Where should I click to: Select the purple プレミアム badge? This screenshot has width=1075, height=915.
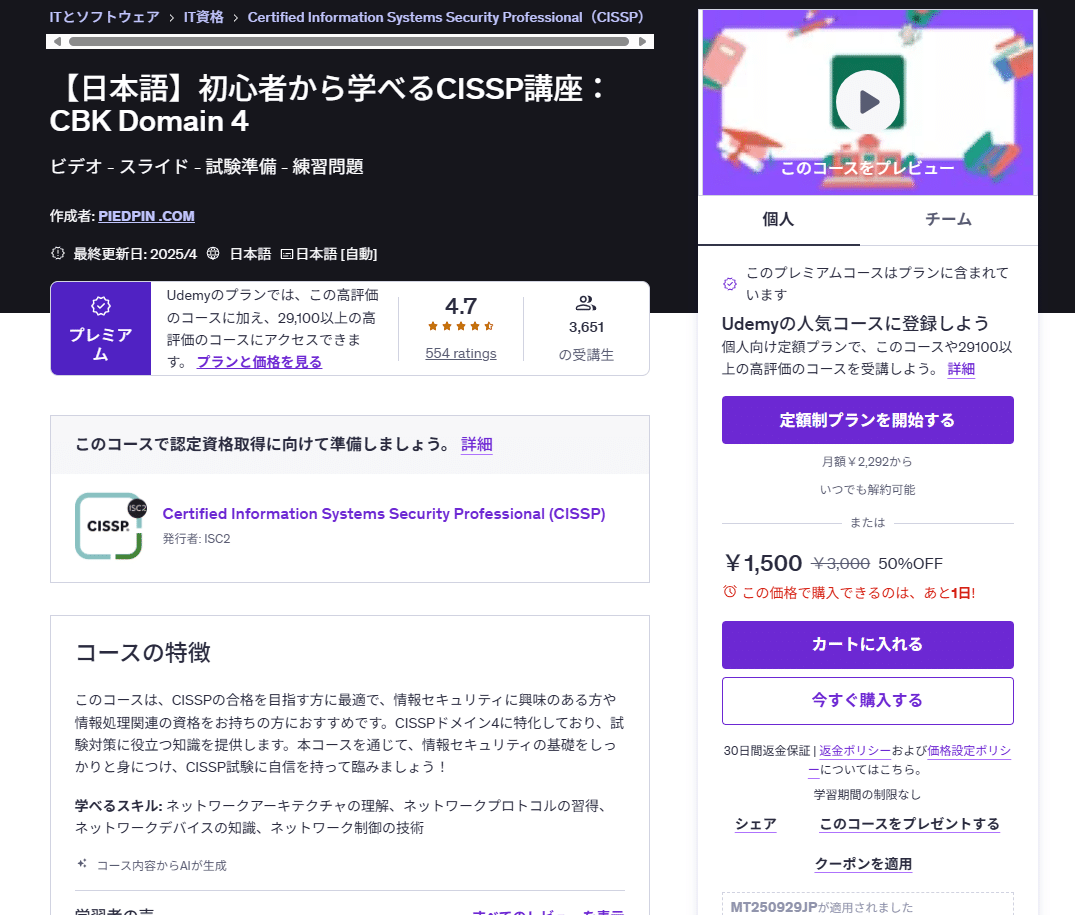point(100,328)
